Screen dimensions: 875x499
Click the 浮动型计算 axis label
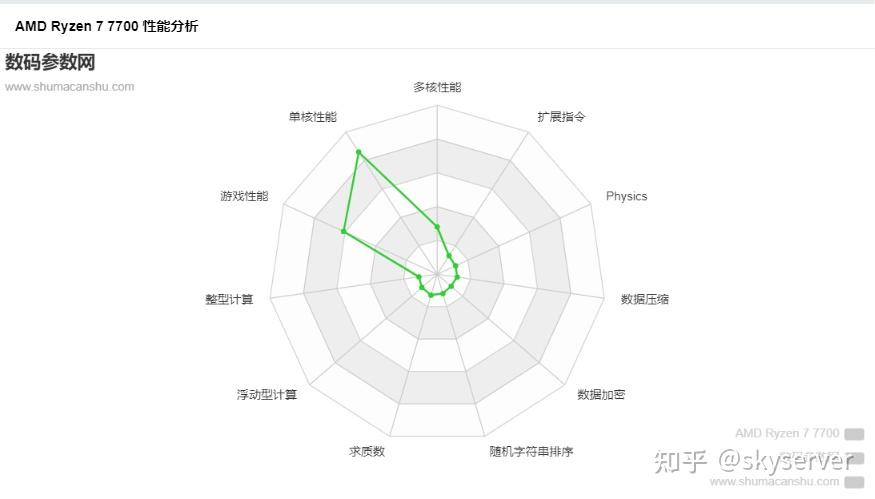267,395
